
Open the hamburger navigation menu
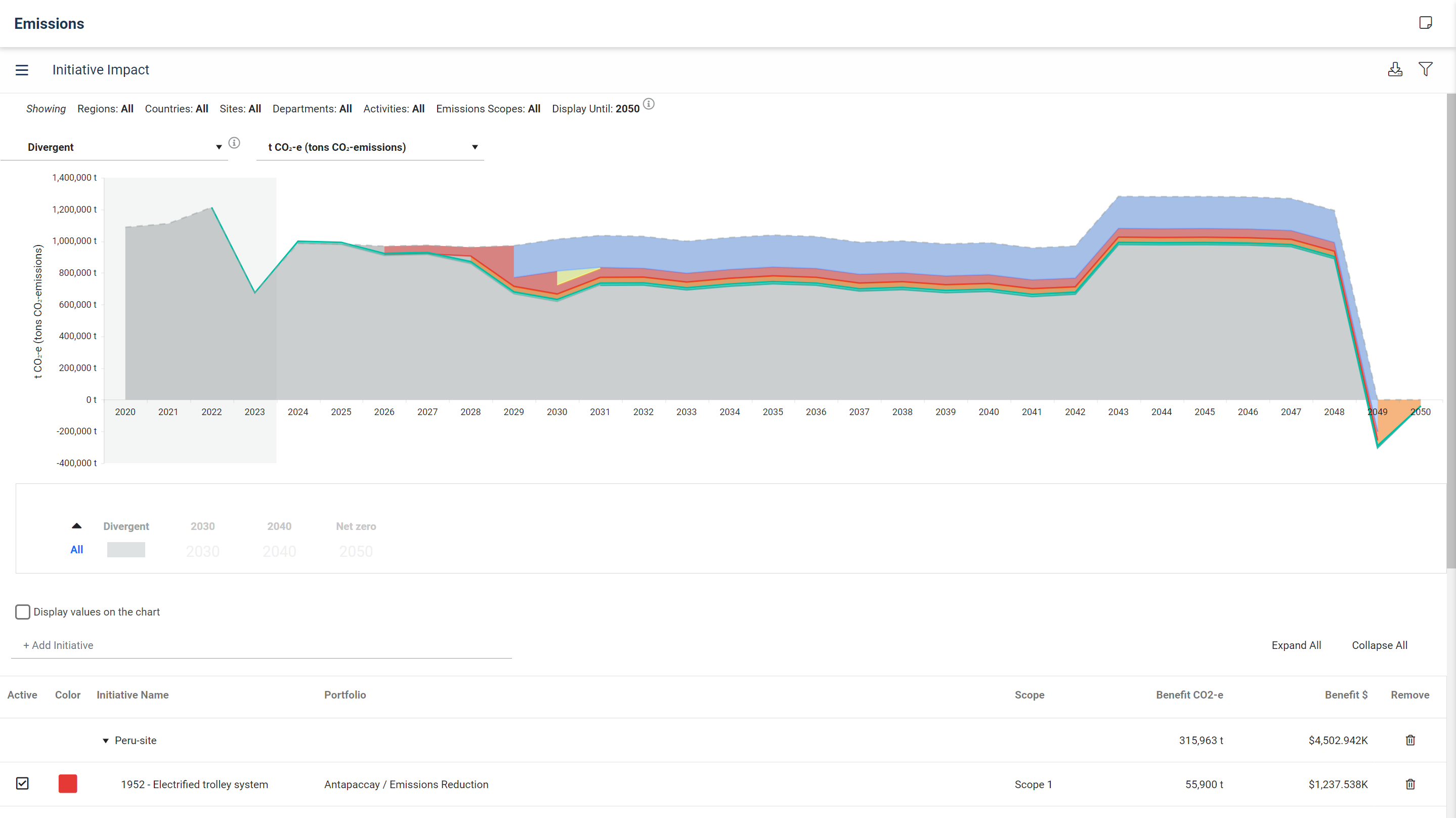coord(21,70)
